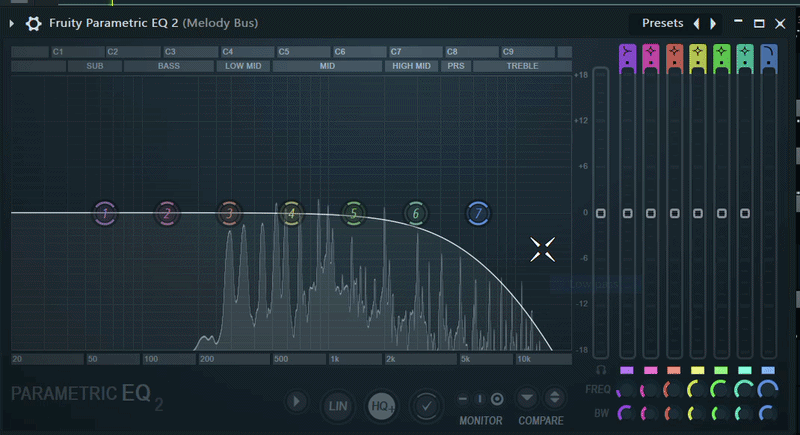Click the HIGH MID frequency range label
800x435 pixels.
click(x=411, y=66)
